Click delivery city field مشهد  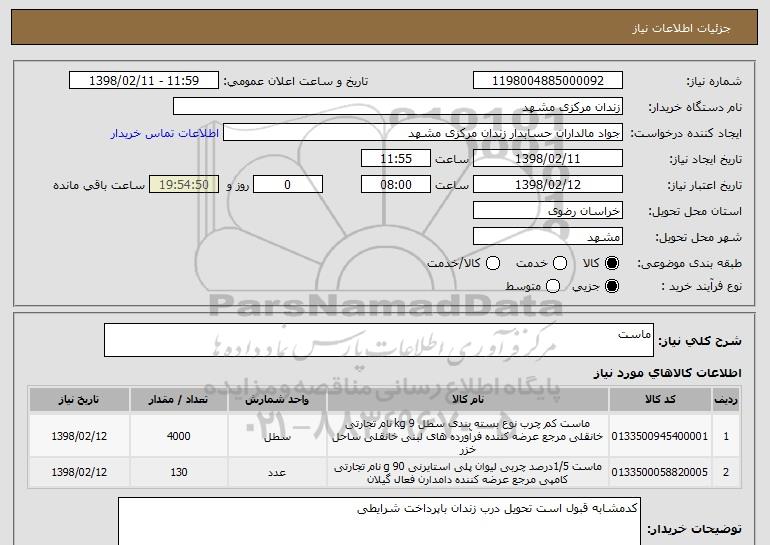[x=548, y=237]
